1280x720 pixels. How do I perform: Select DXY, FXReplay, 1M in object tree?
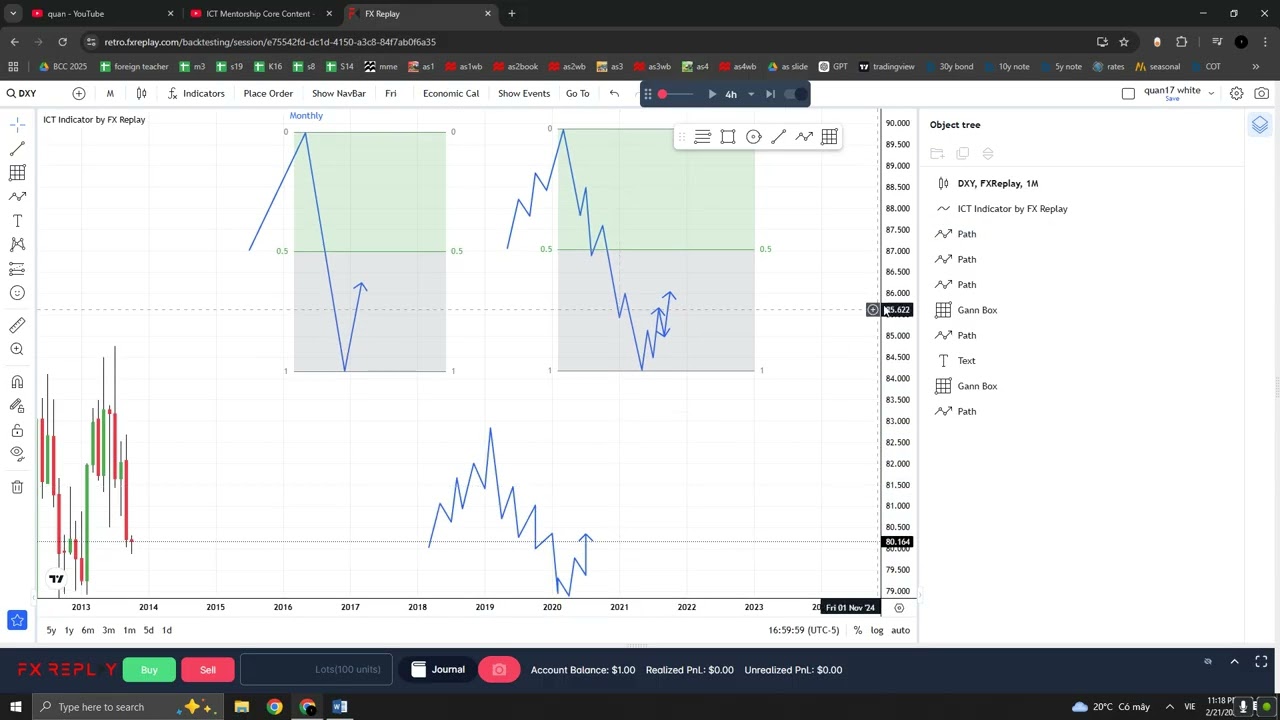pos(998,184)
